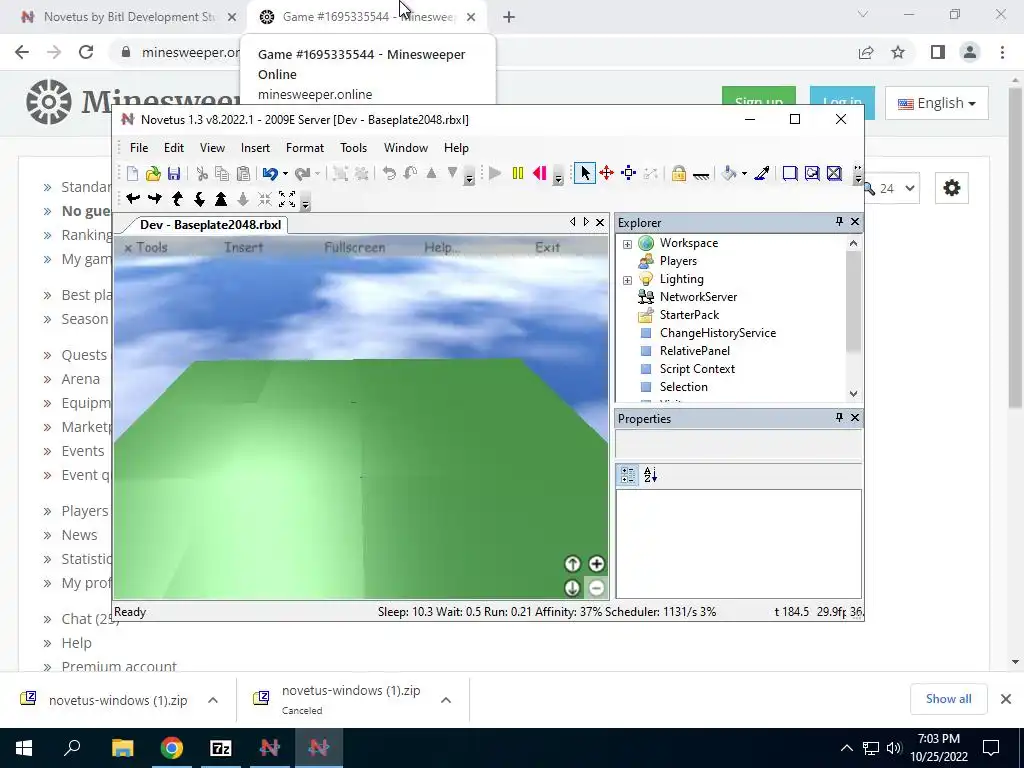
Task: Click the grey Redo arrow
Action: coord(302,174)
